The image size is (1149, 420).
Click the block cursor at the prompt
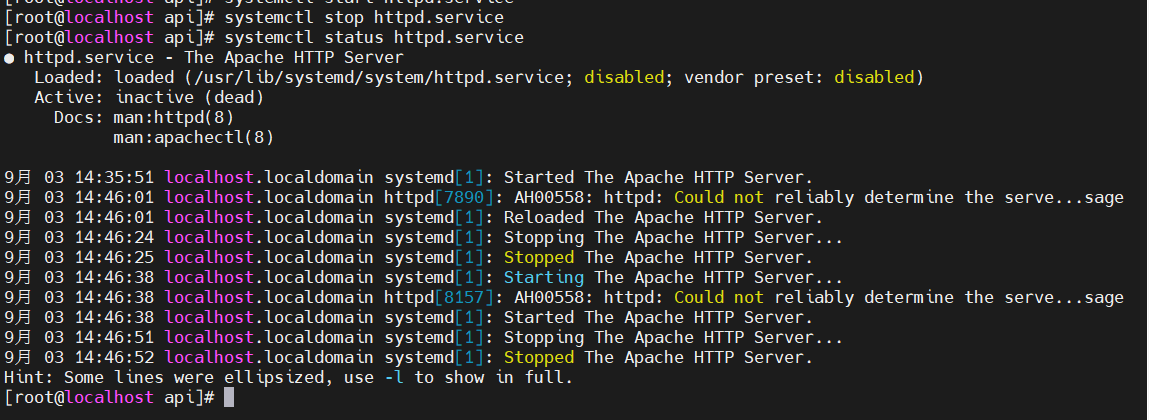click(x=229, y=398)
